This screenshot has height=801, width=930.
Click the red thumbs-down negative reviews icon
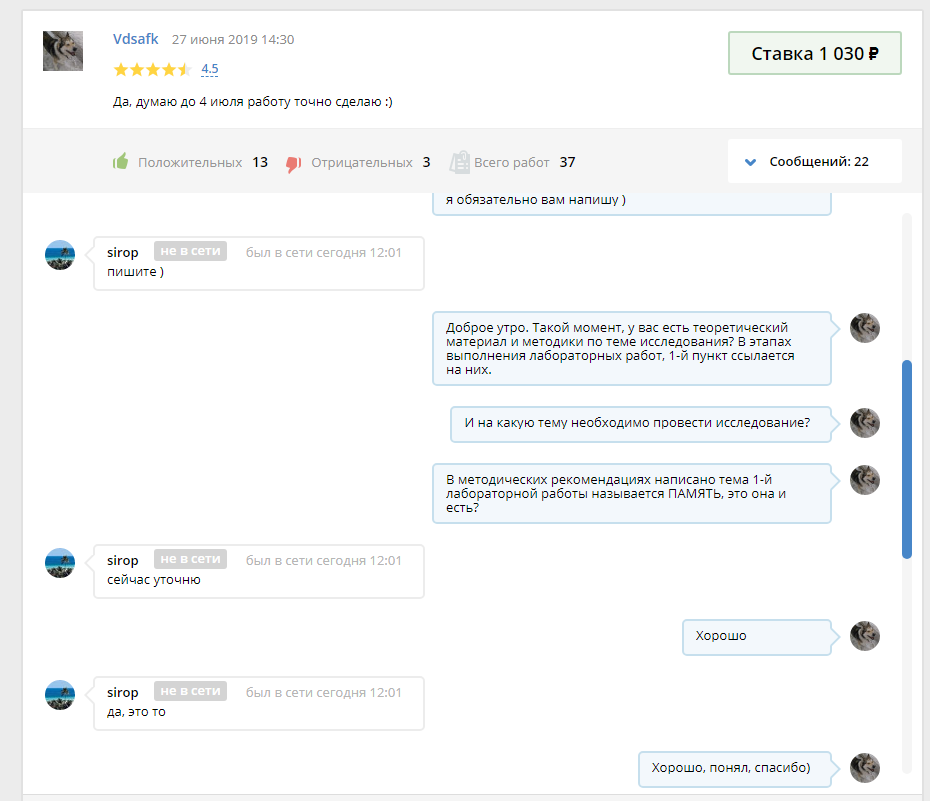click(x=293, y=163)
